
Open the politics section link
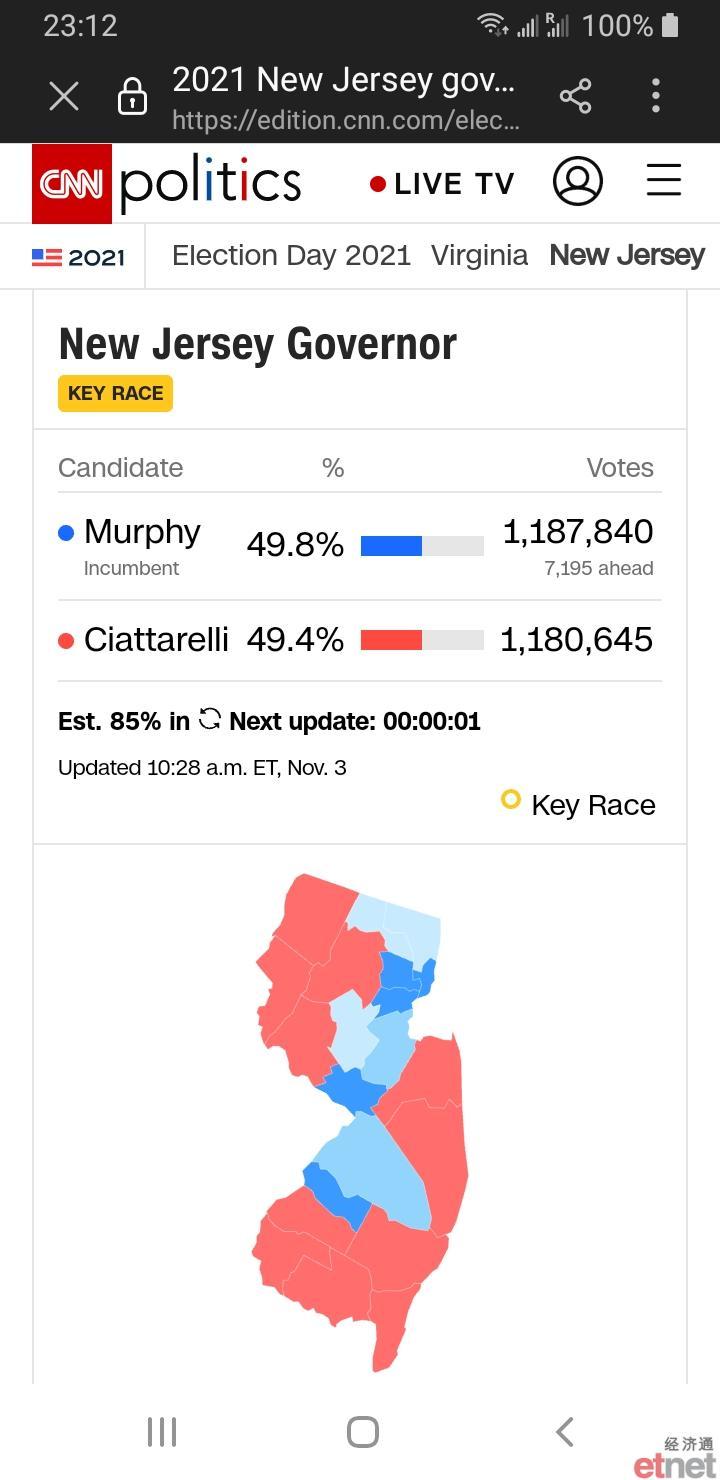point(211,183)
